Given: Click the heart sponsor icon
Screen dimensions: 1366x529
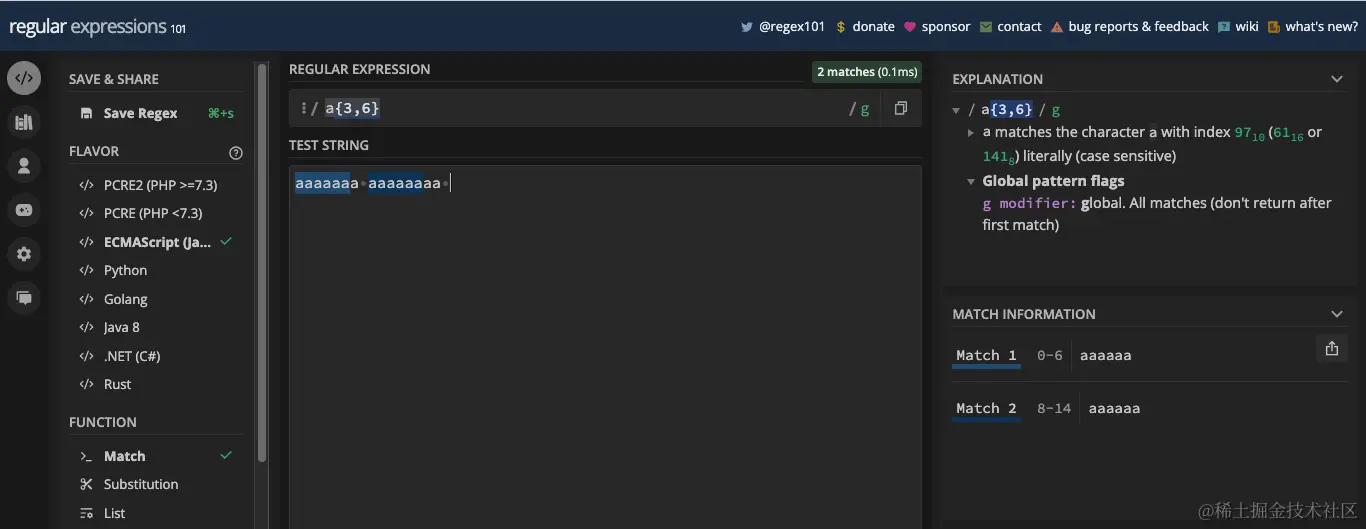Looking at the screenshot, I should tap(910, 27).
